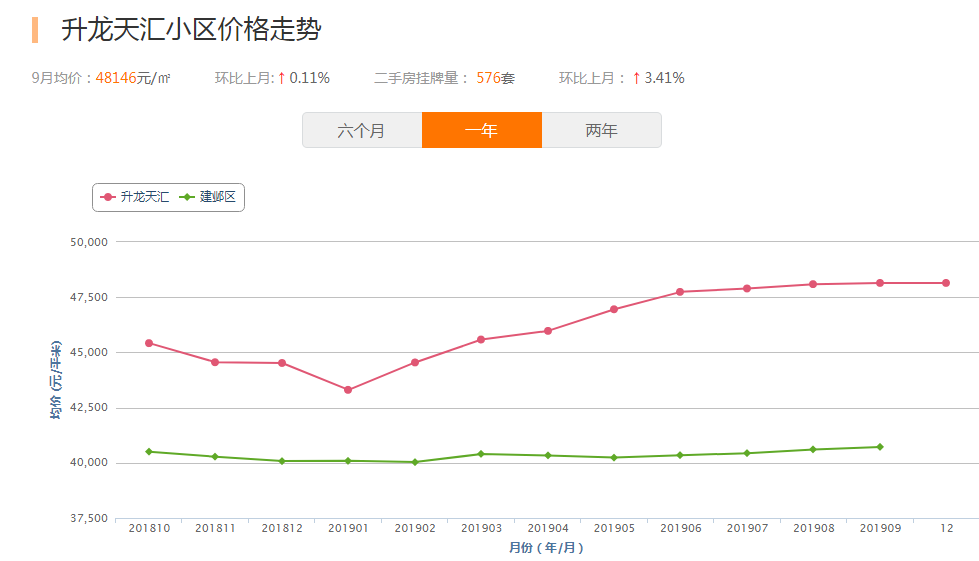Viewport: 979px width, 561px height.
Task: Click the 升龙天汇小区价格走势 heading
Action: (x=192, y=30)
